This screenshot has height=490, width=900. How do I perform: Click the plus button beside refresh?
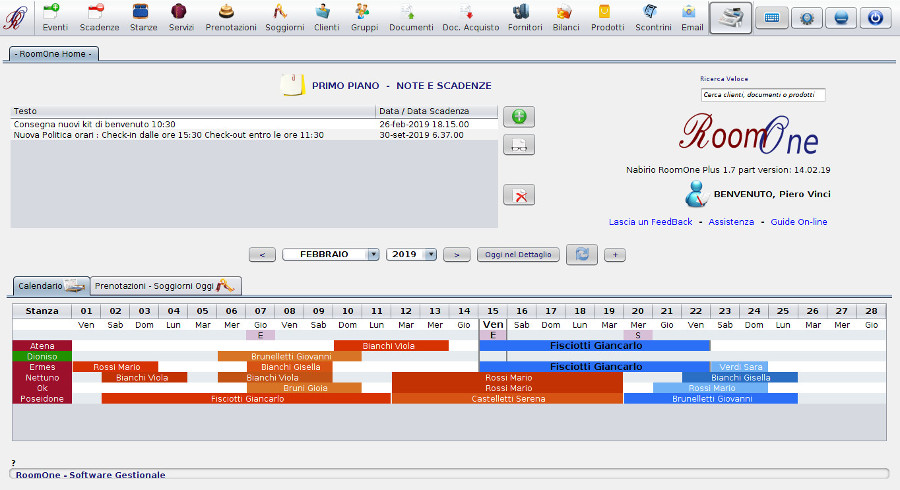coord(615,254)
